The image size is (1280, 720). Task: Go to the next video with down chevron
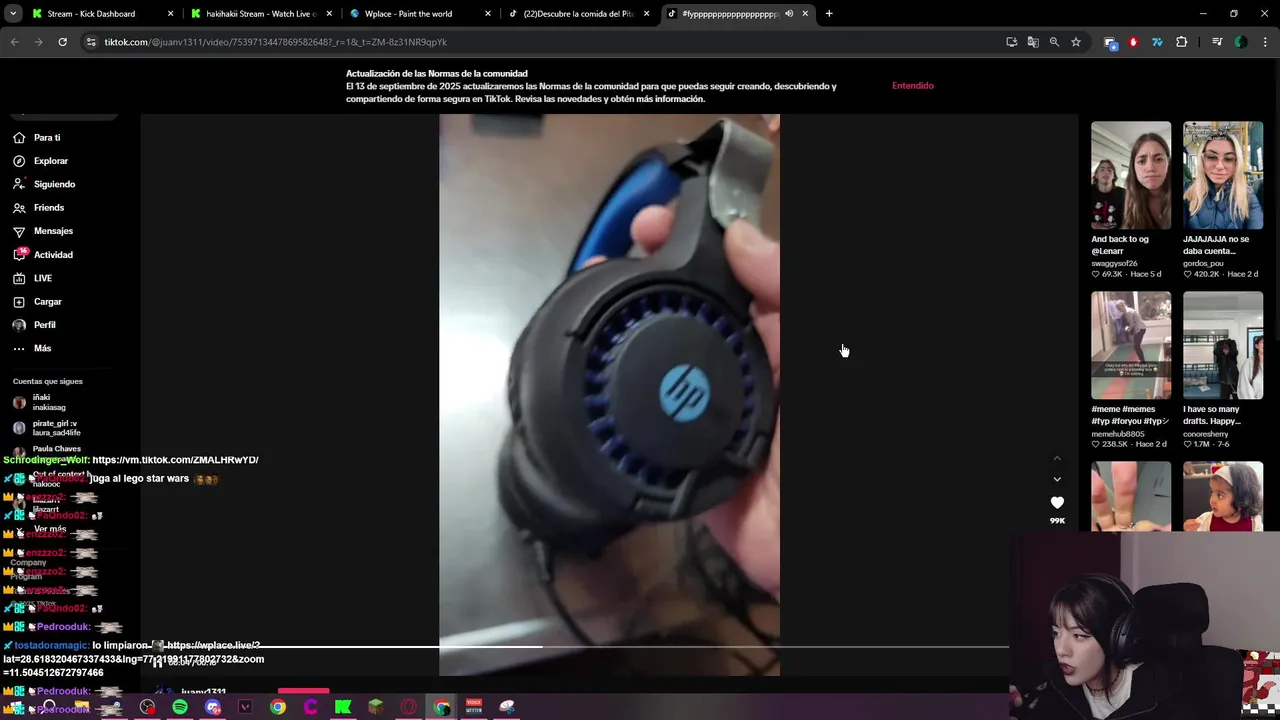[1057, 479]
